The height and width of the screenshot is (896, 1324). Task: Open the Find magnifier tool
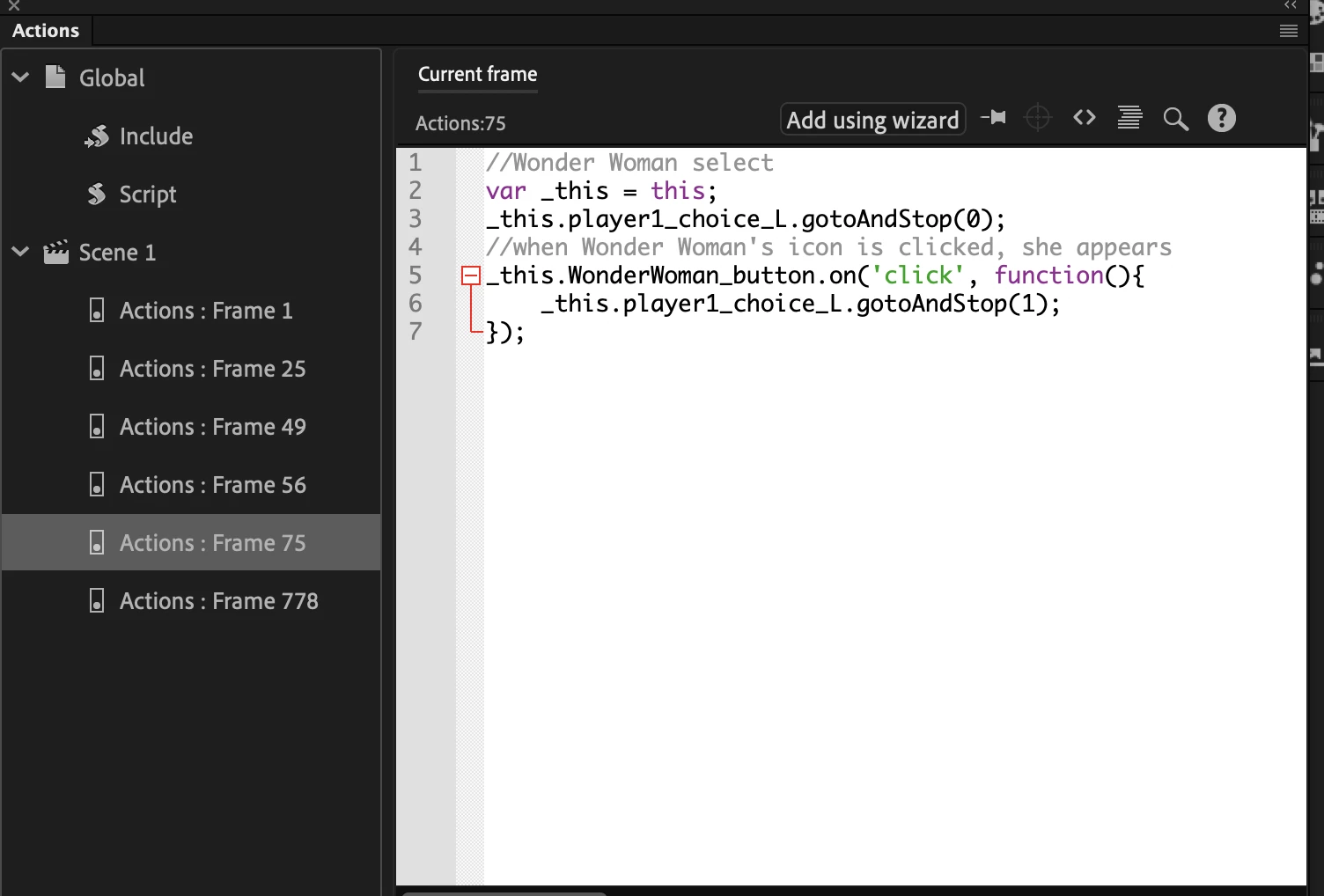tap(1175, 118)
